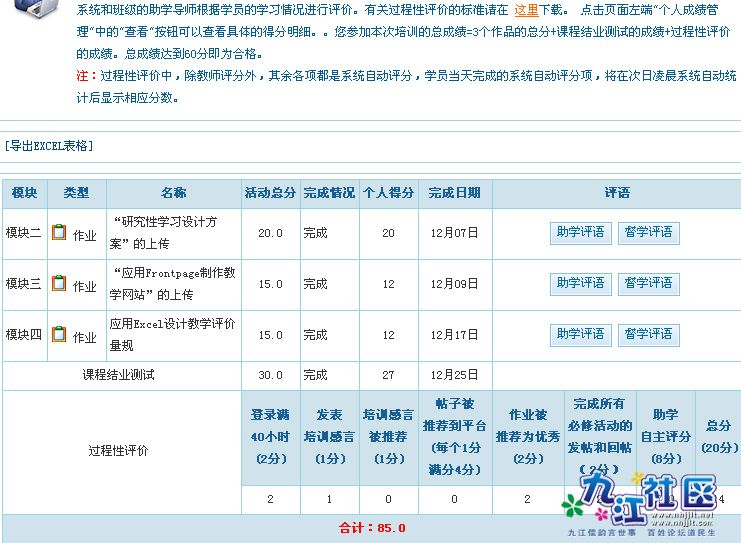Click the 活动总分 column header

click(271, 193)
